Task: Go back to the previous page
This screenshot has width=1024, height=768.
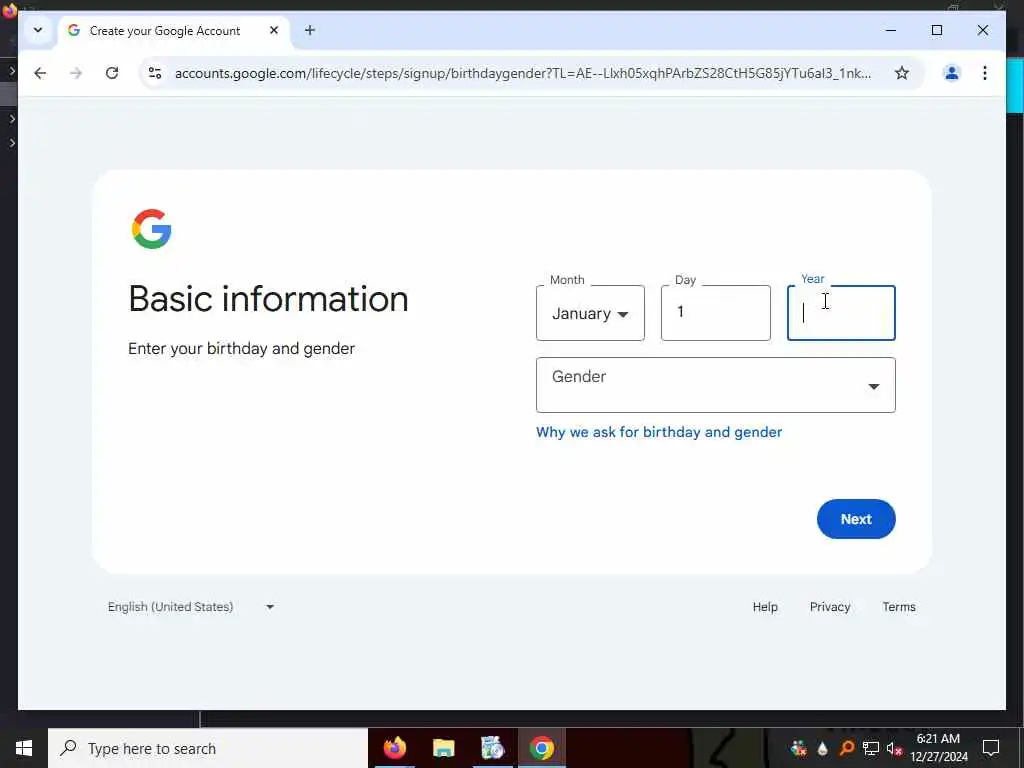Action: tap(40, 73)
